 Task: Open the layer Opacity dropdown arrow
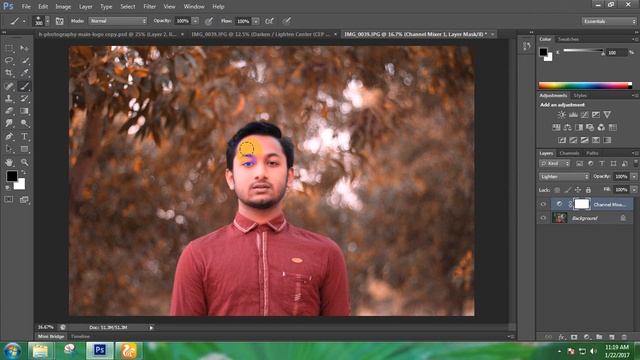click(634, 177)
